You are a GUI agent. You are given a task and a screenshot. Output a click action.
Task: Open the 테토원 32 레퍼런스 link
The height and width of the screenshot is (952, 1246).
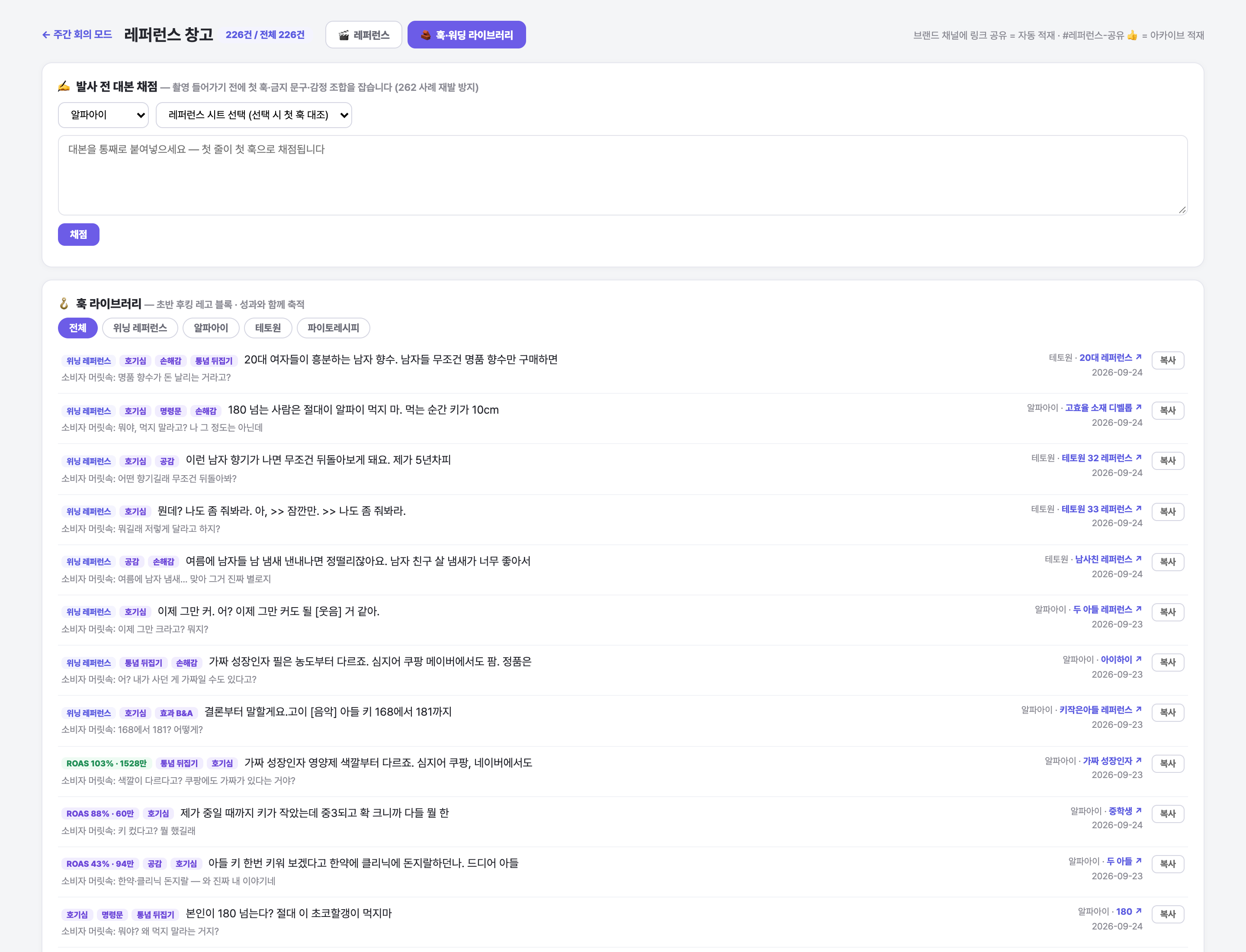pos(1101,458)
